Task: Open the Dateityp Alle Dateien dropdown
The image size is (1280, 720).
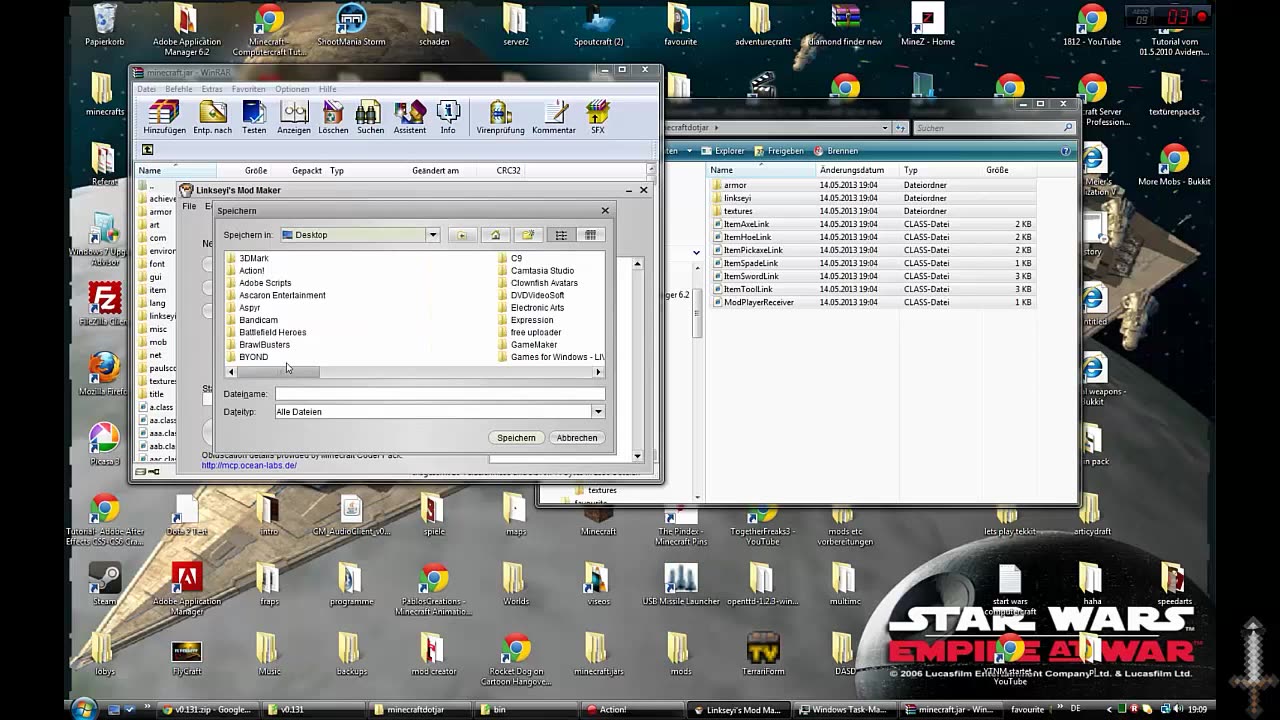Action: (x=598, y=412)
